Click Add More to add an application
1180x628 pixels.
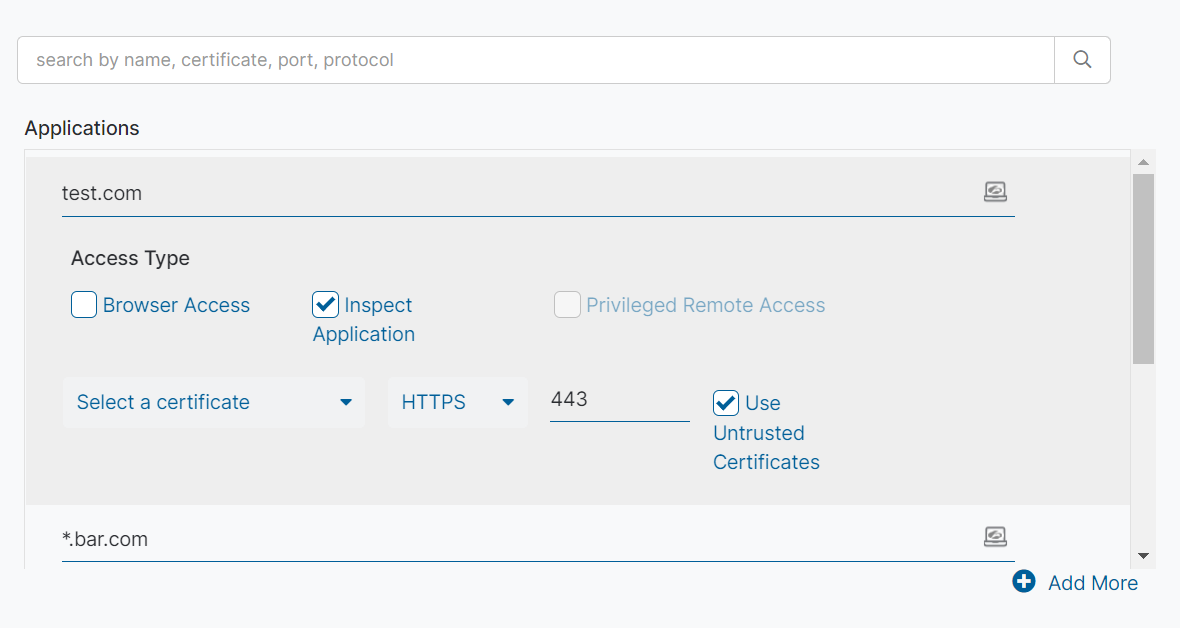tap(1092, 582)
